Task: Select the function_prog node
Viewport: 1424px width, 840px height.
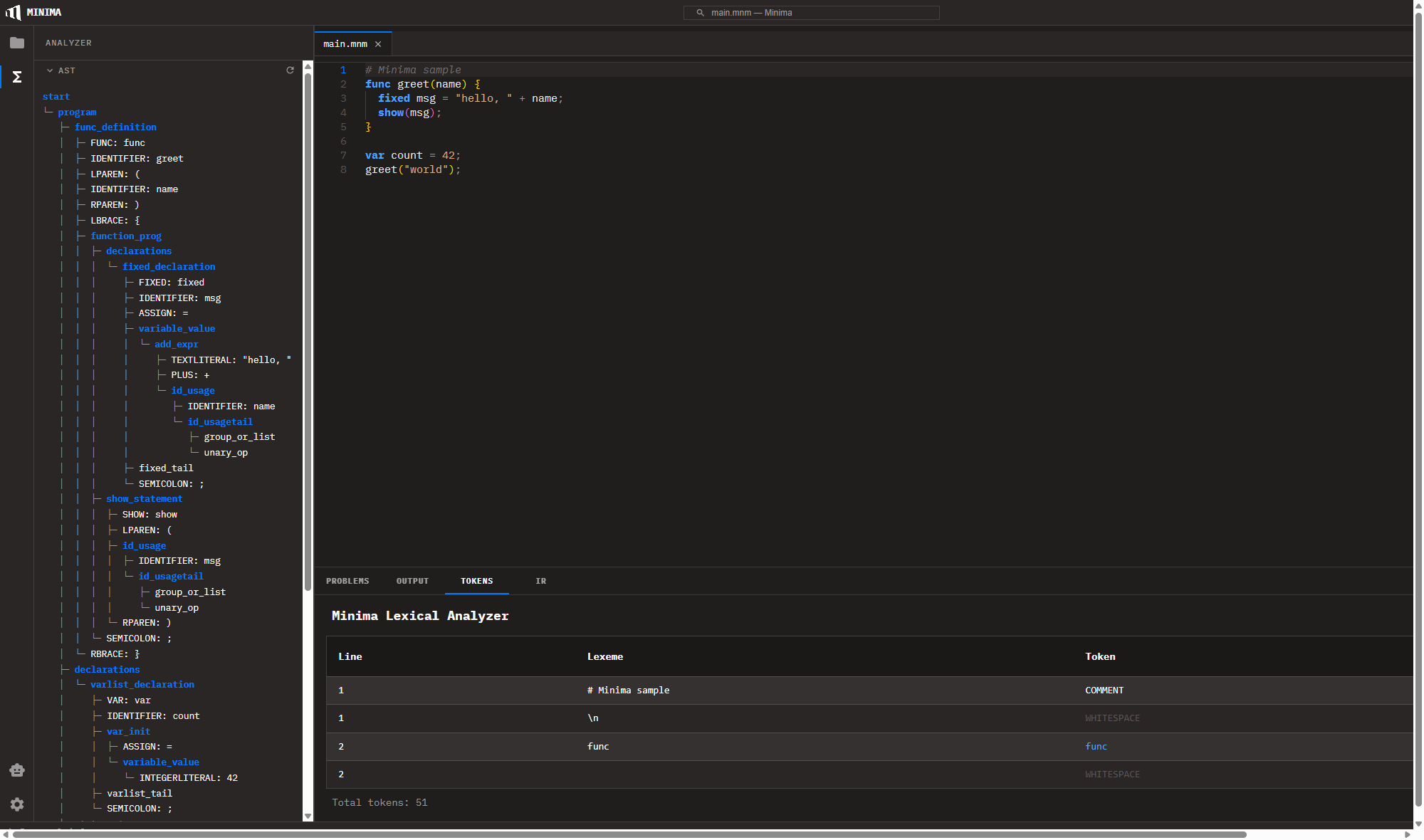Action: coord(126,236)
